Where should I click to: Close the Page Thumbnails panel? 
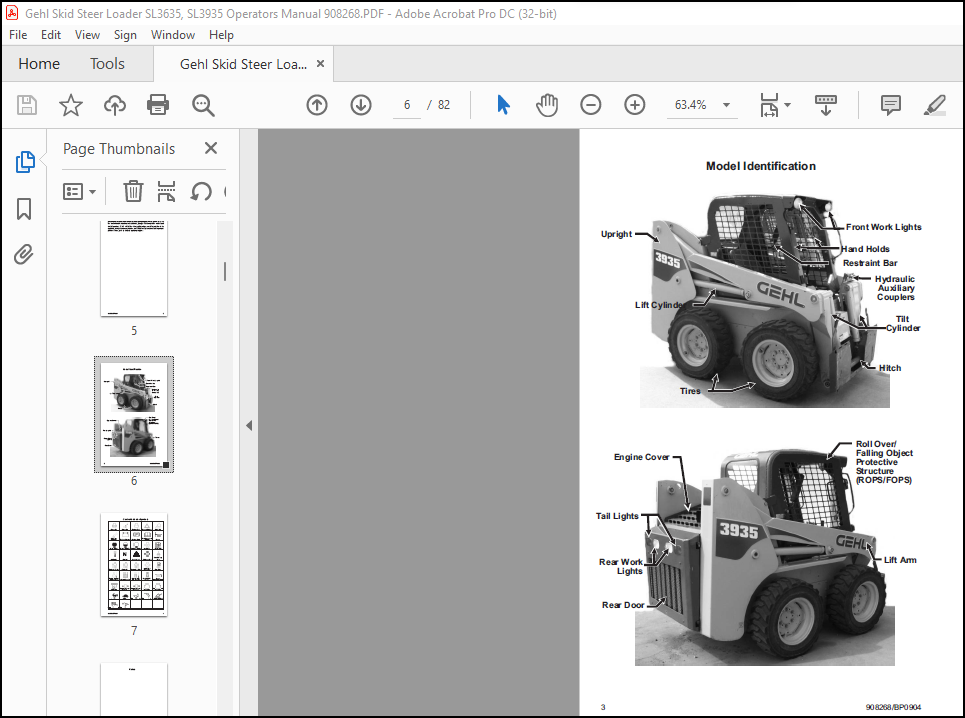click(x=211, y=148)
